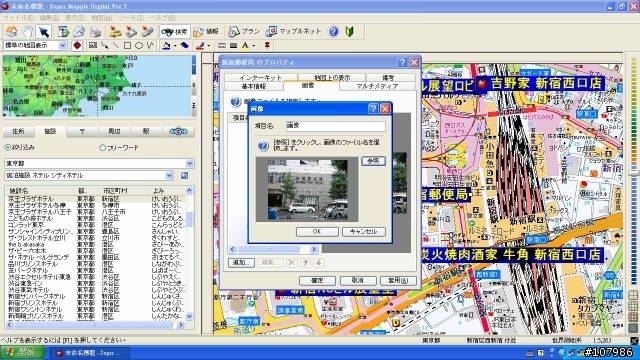Click the post office photo preview
640x360 pixels.
307,189
